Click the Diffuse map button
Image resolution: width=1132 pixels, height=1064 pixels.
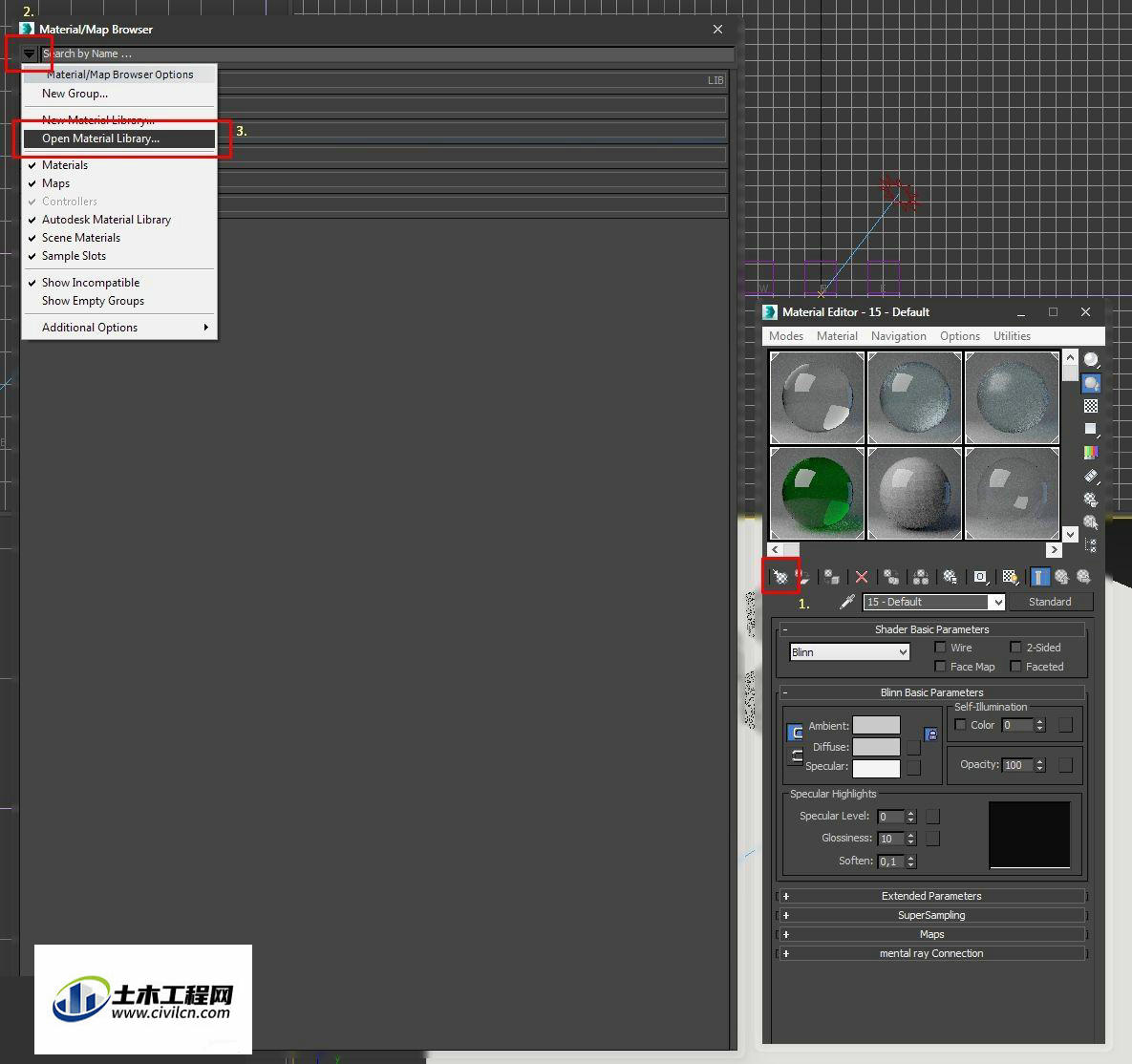(x=913, y=747)
